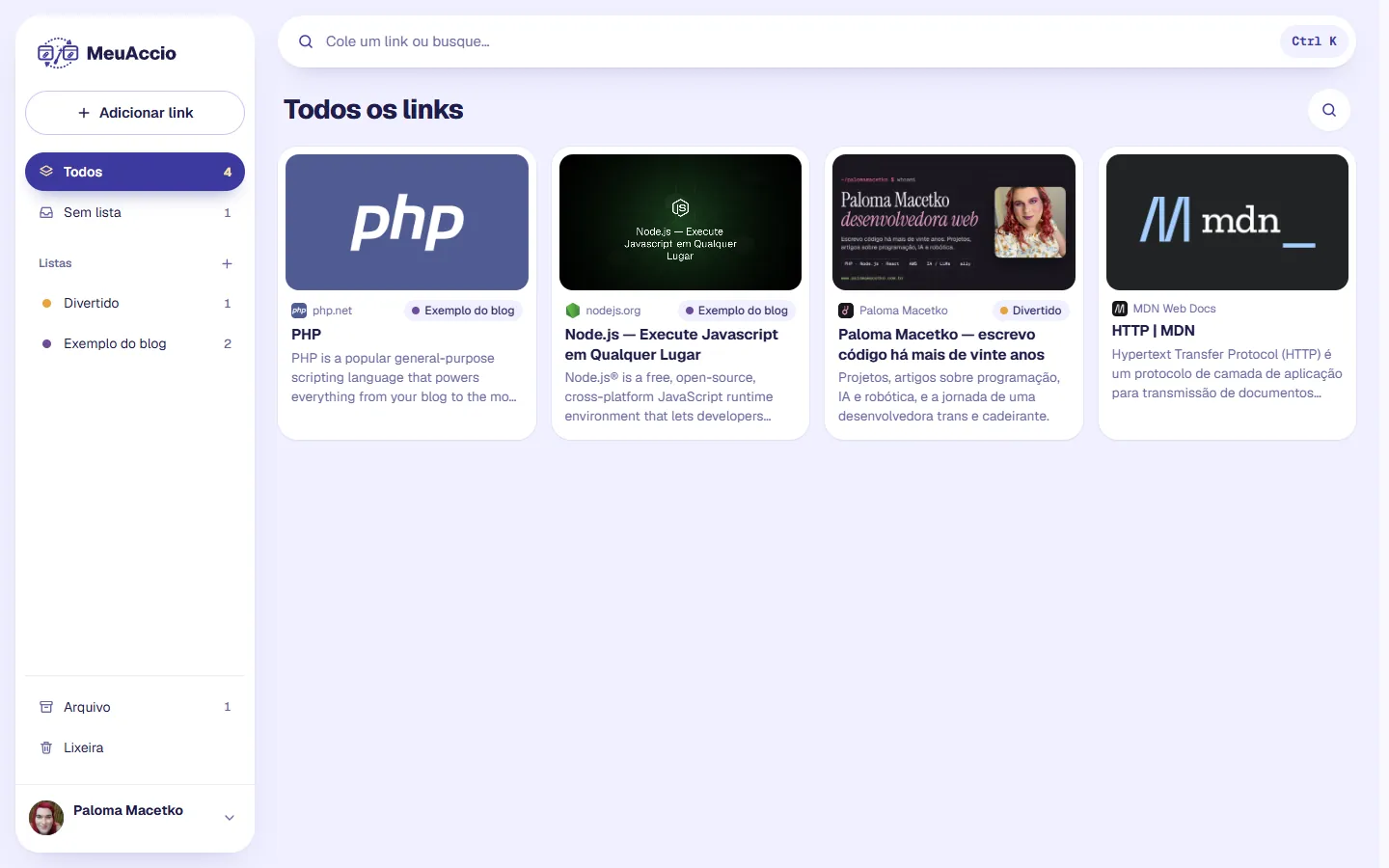This screenshot has width=1389, height=868.
Task: Click the PHP card title
Action: point(307,335)
